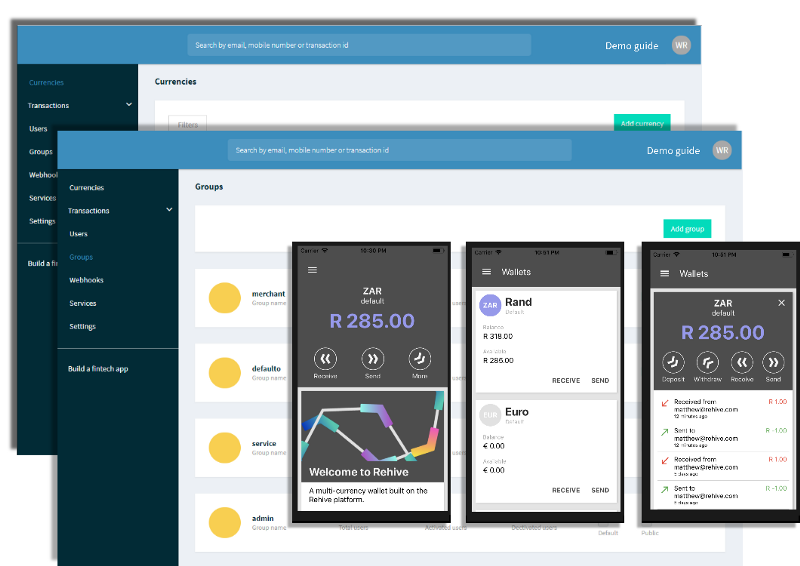Screen dimensions: 800x566
Task: Click the yellow circle of merchant group
Action: pyautogui.click(x=224, y=298)
